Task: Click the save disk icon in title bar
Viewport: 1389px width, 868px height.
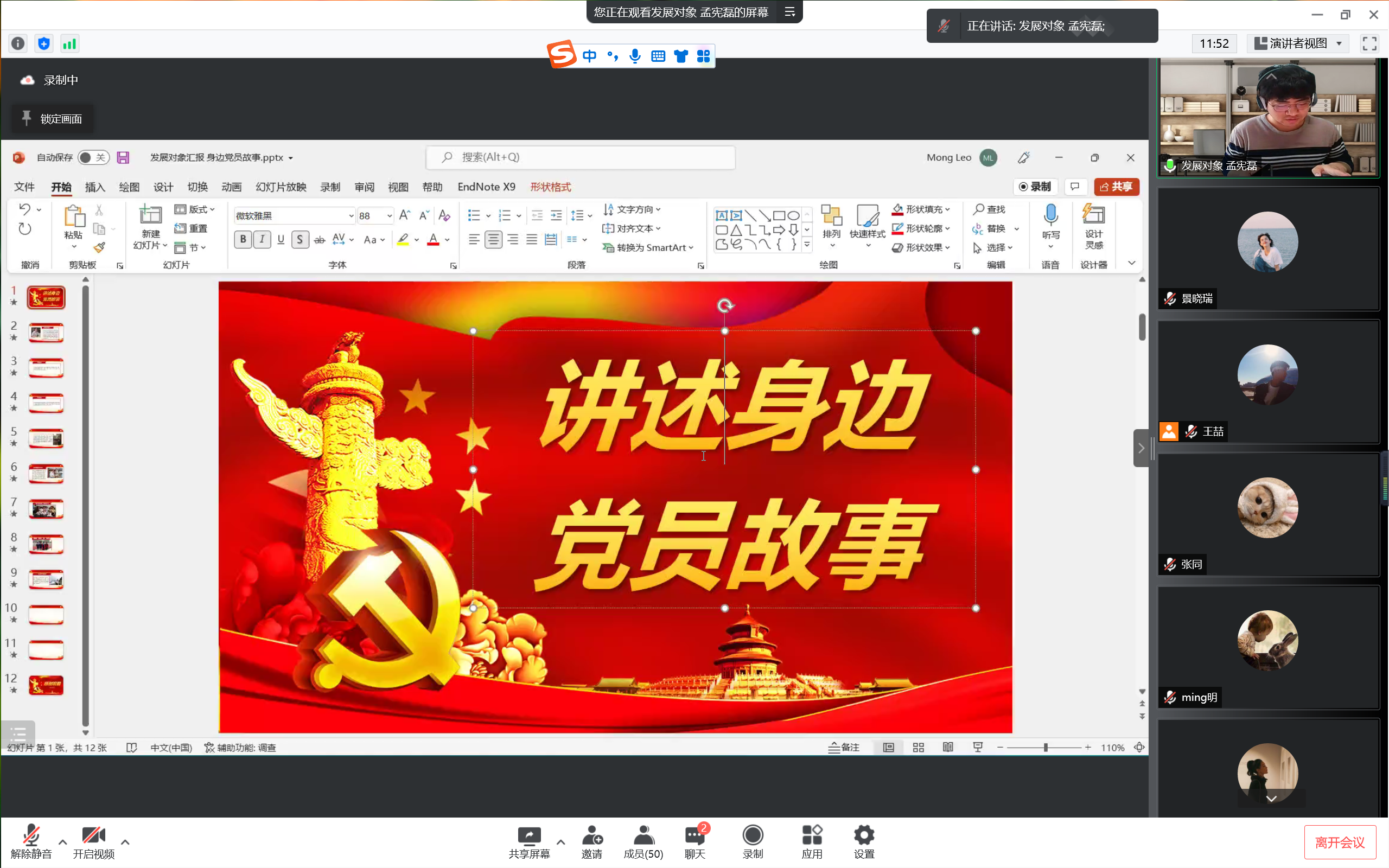Action: 123,157
